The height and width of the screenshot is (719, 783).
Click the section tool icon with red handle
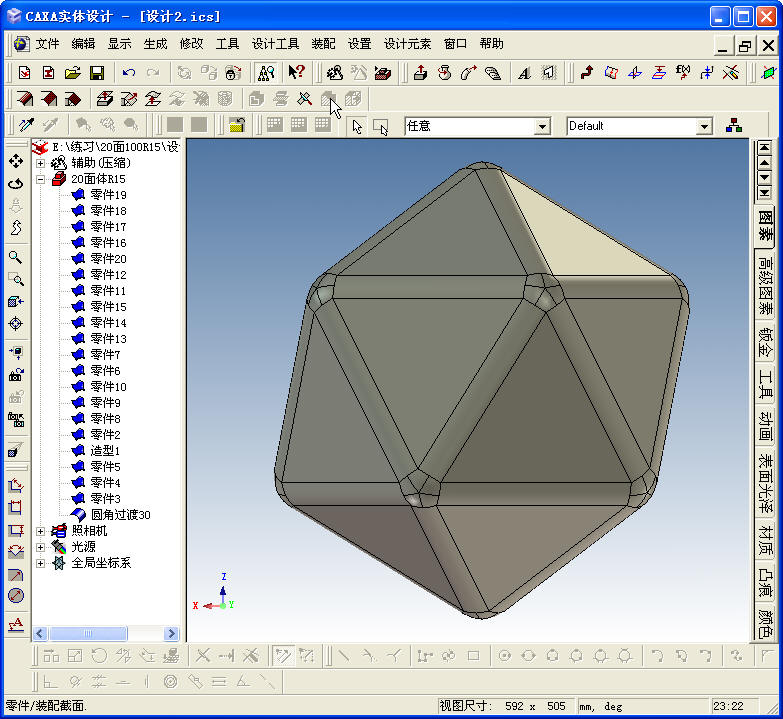pyautogui.click(x=304, y=99)
